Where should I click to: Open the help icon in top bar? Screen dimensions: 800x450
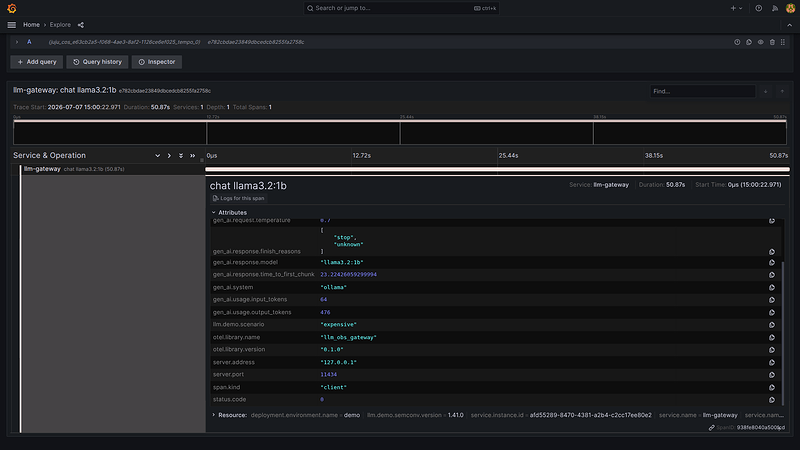(x=759, y=8)
